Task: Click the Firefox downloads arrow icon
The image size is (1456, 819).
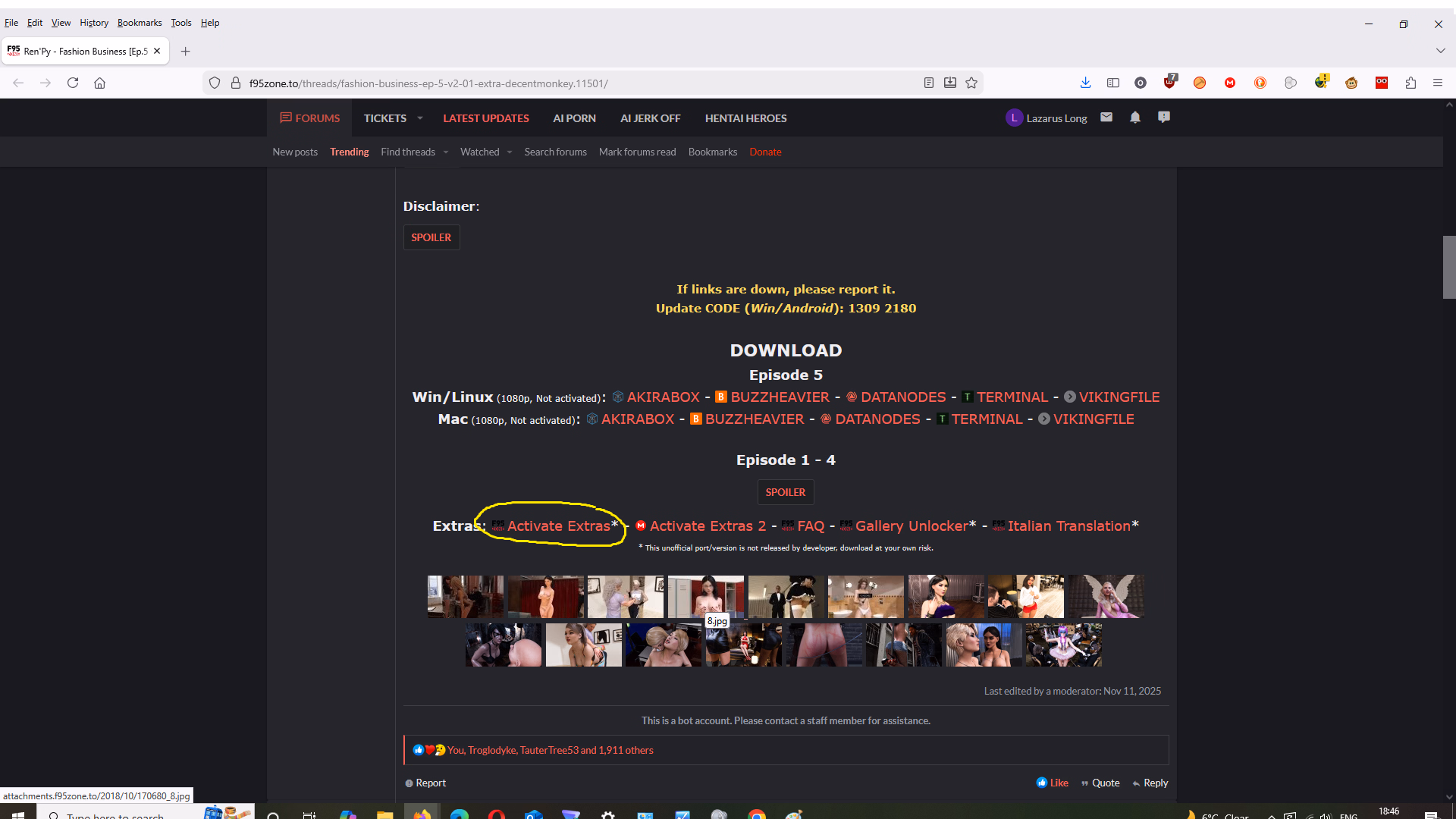Action: coord(1085,83)
